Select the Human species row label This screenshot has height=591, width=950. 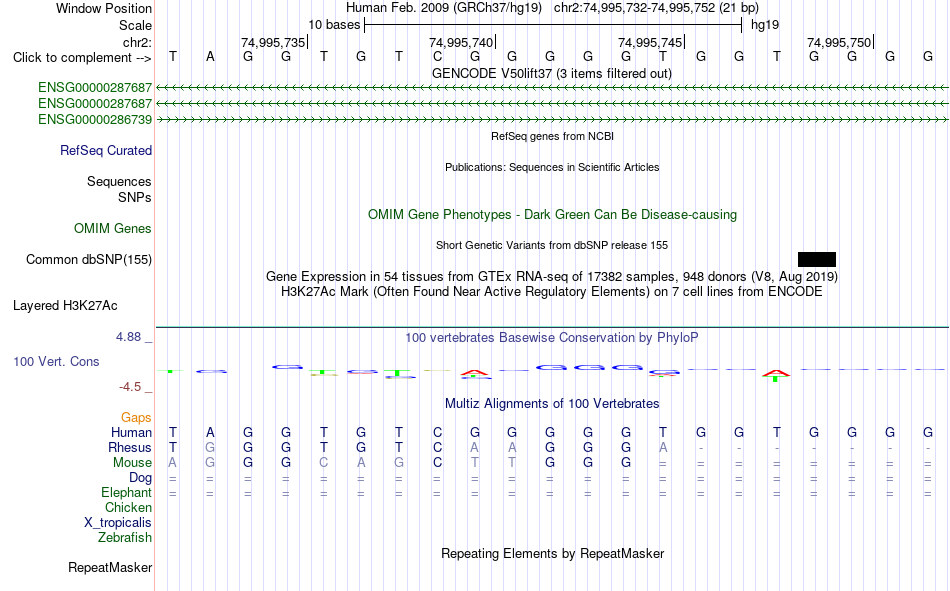pos(131,432)
